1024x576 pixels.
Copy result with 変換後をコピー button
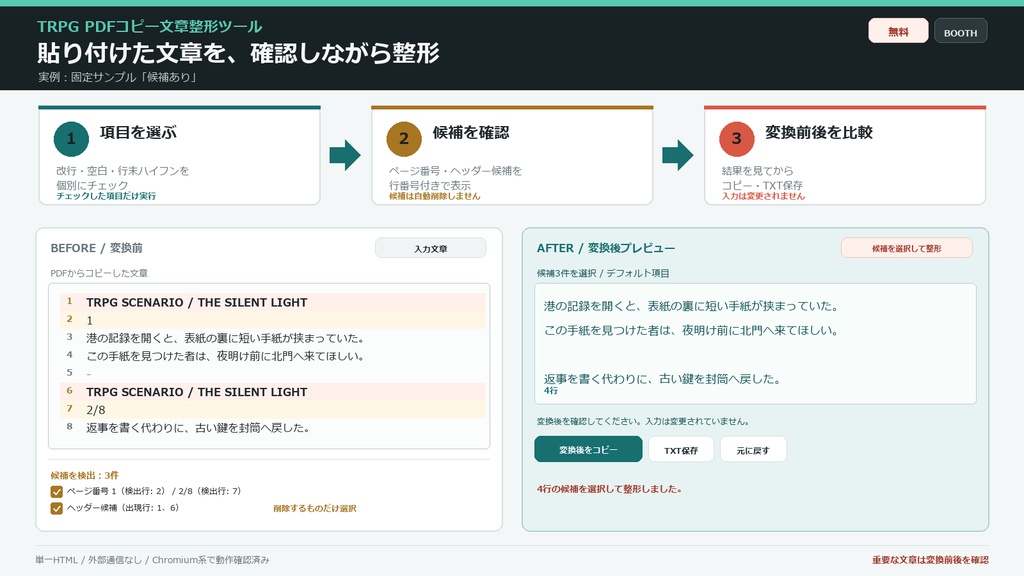pyautogui.click(x=588, y=449)
